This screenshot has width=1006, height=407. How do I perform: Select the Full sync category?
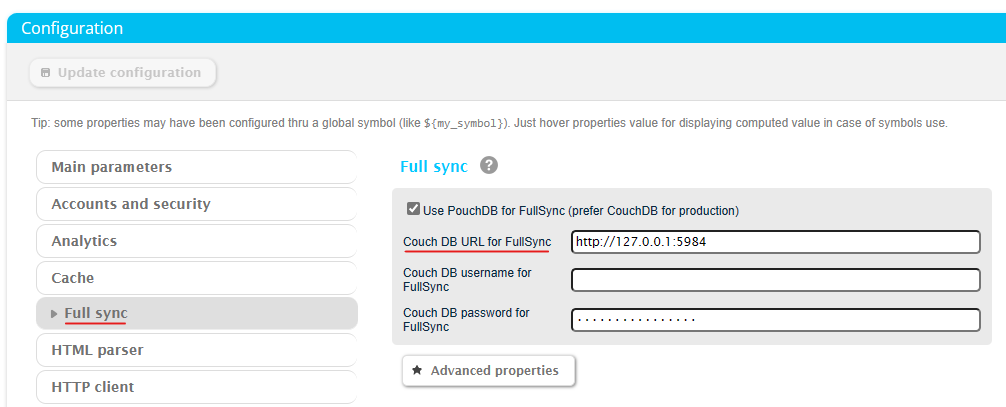click(196, 314)
